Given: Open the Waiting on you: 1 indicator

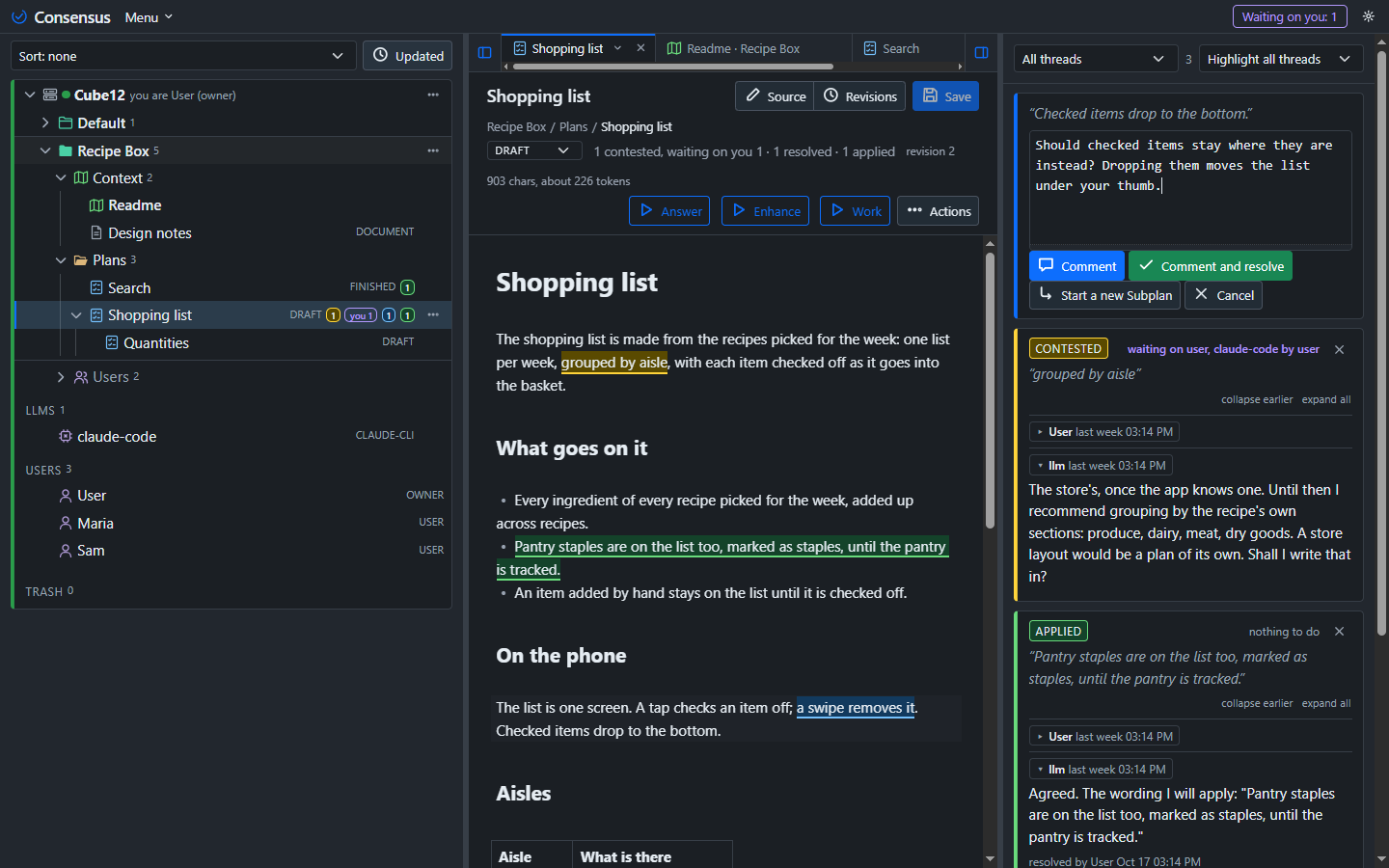Looking at the screenshot, I should (1290, 16).
